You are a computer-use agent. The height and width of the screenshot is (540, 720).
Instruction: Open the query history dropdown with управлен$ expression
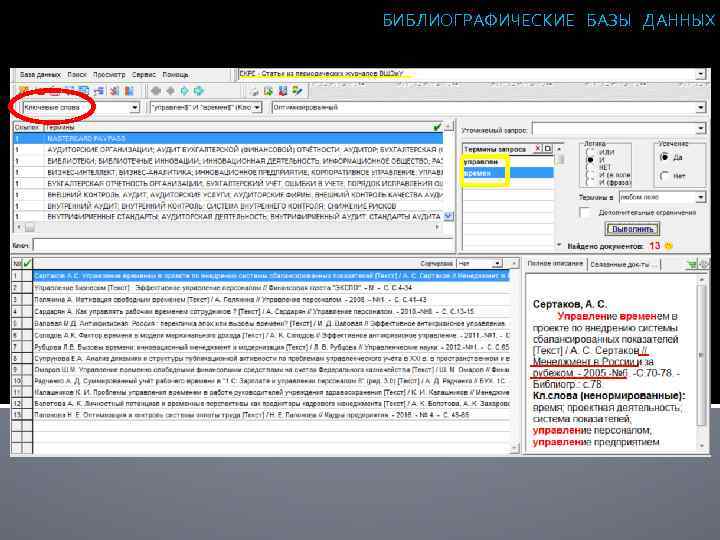point(257,107)
